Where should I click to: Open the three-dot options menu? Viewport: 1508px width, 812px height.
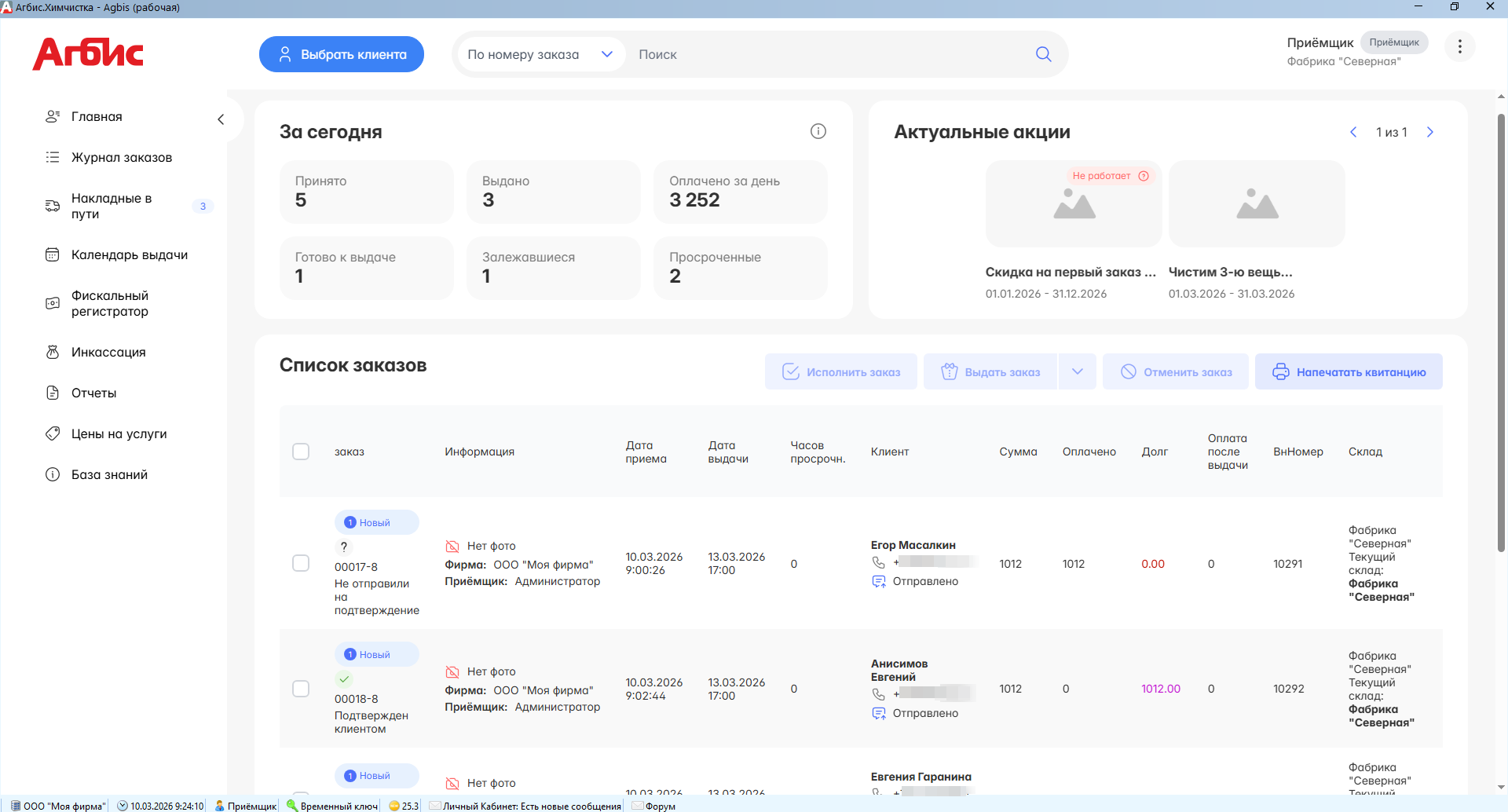(x=1459, y=46)
